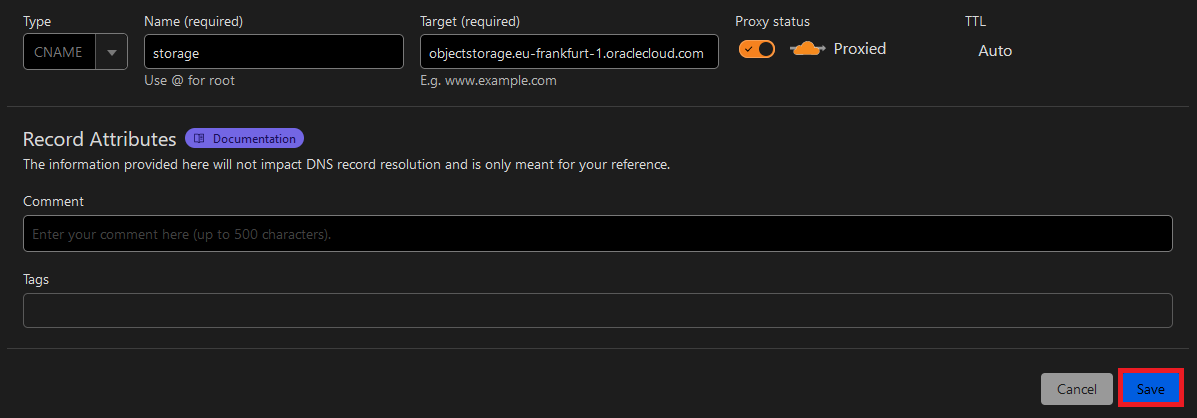Select the CNAME type combo box
Screen dimensions: 1197x418
click(x=60, y=52)
